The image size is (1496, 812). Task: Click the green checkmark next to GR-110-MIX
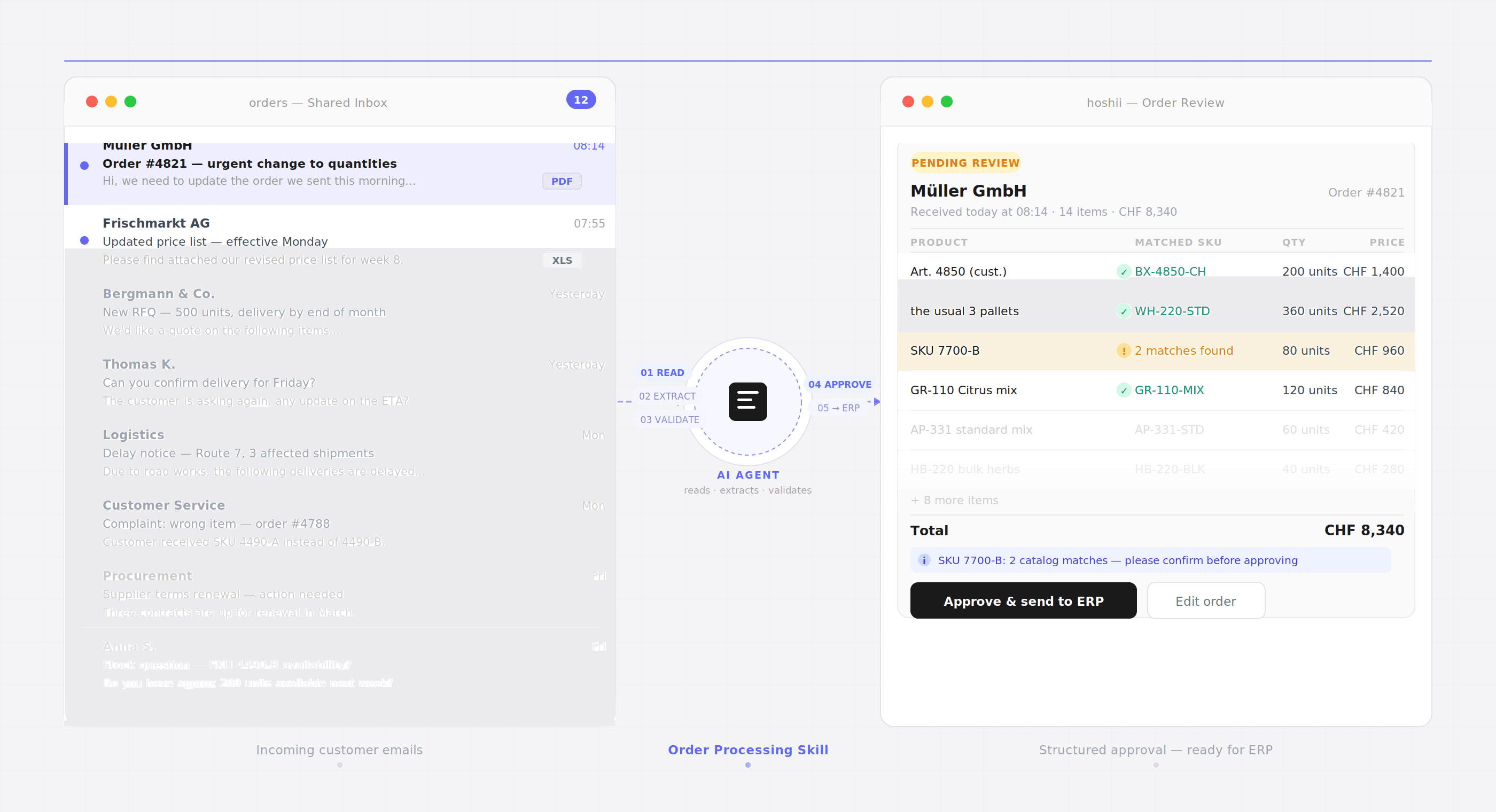[1123, 391]
